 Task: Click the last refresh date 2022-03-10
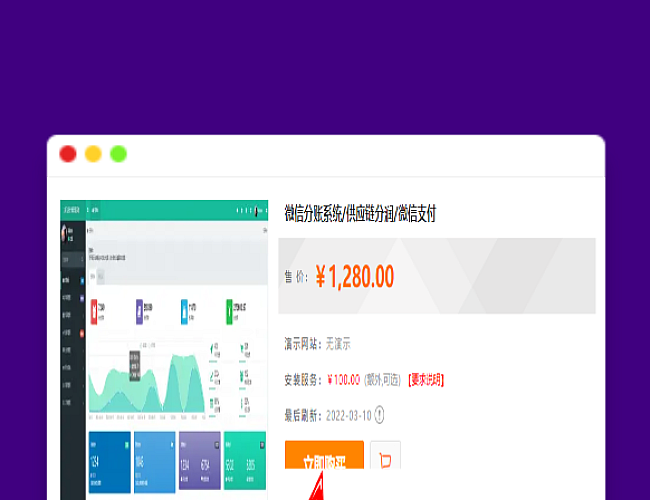tap(349, 415)
